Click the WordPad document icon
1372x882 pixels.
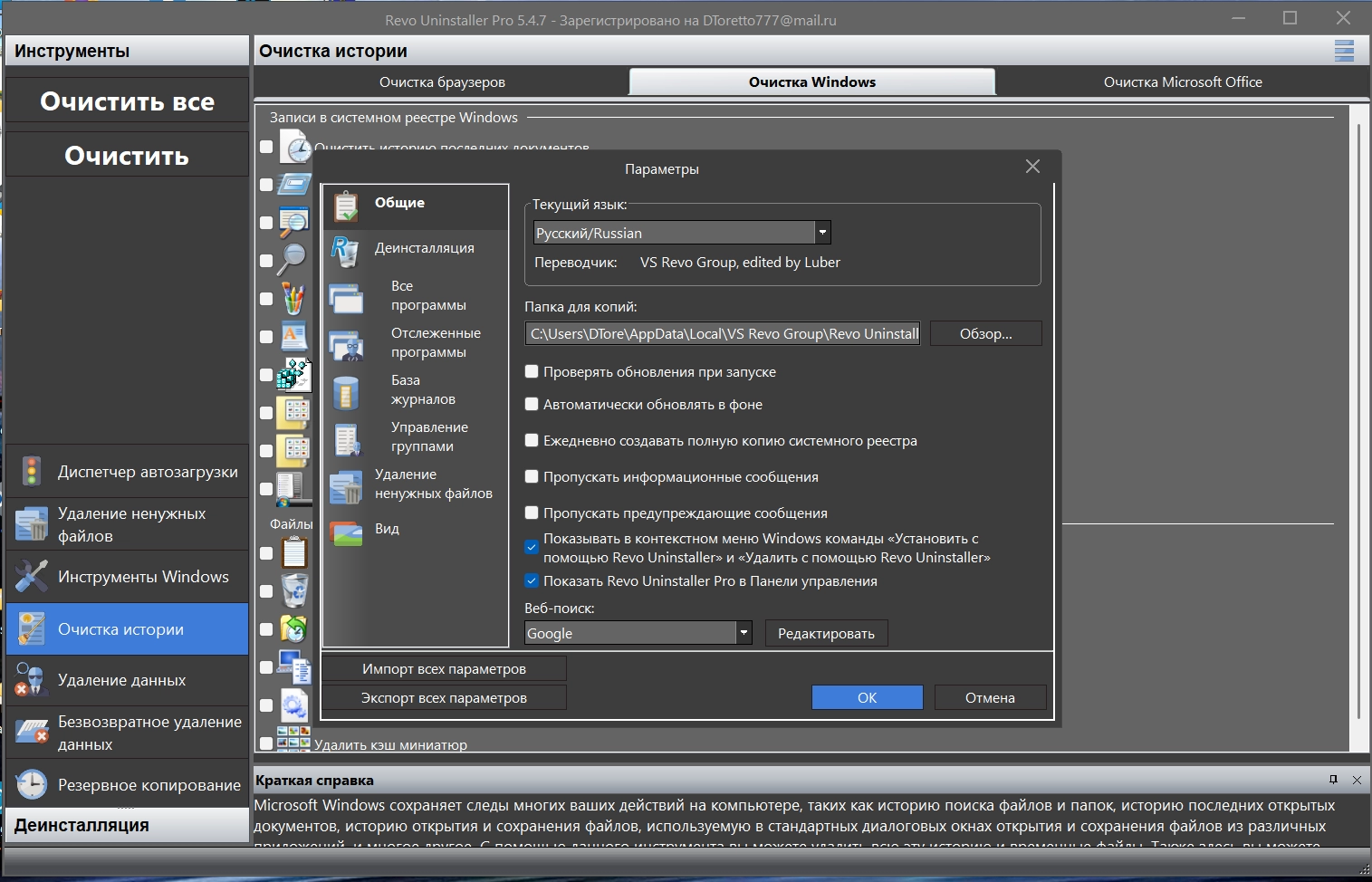tap(293, 336)
